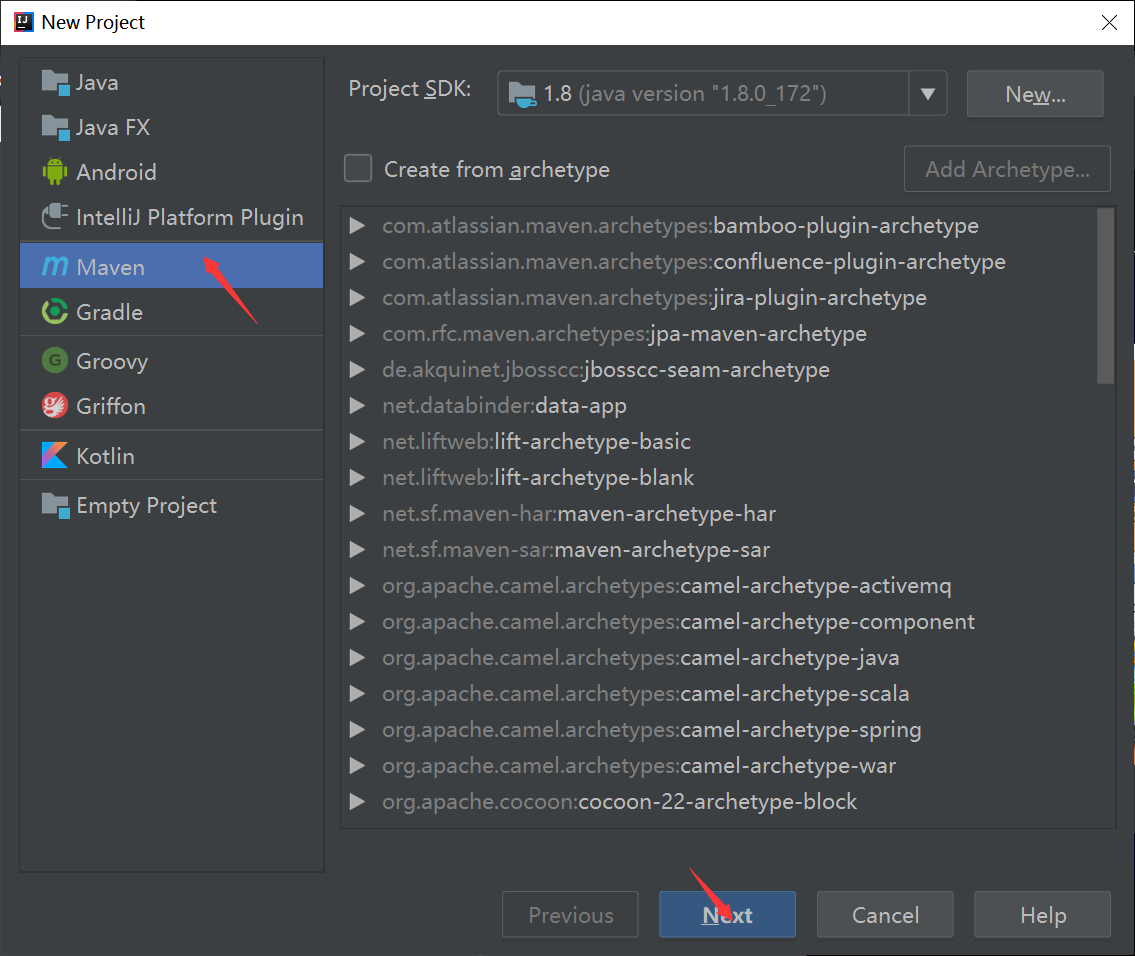This screenshot has height=956, width=1135.
Task: Expand the maven-archetype-har node
Action: coord(357,514)
